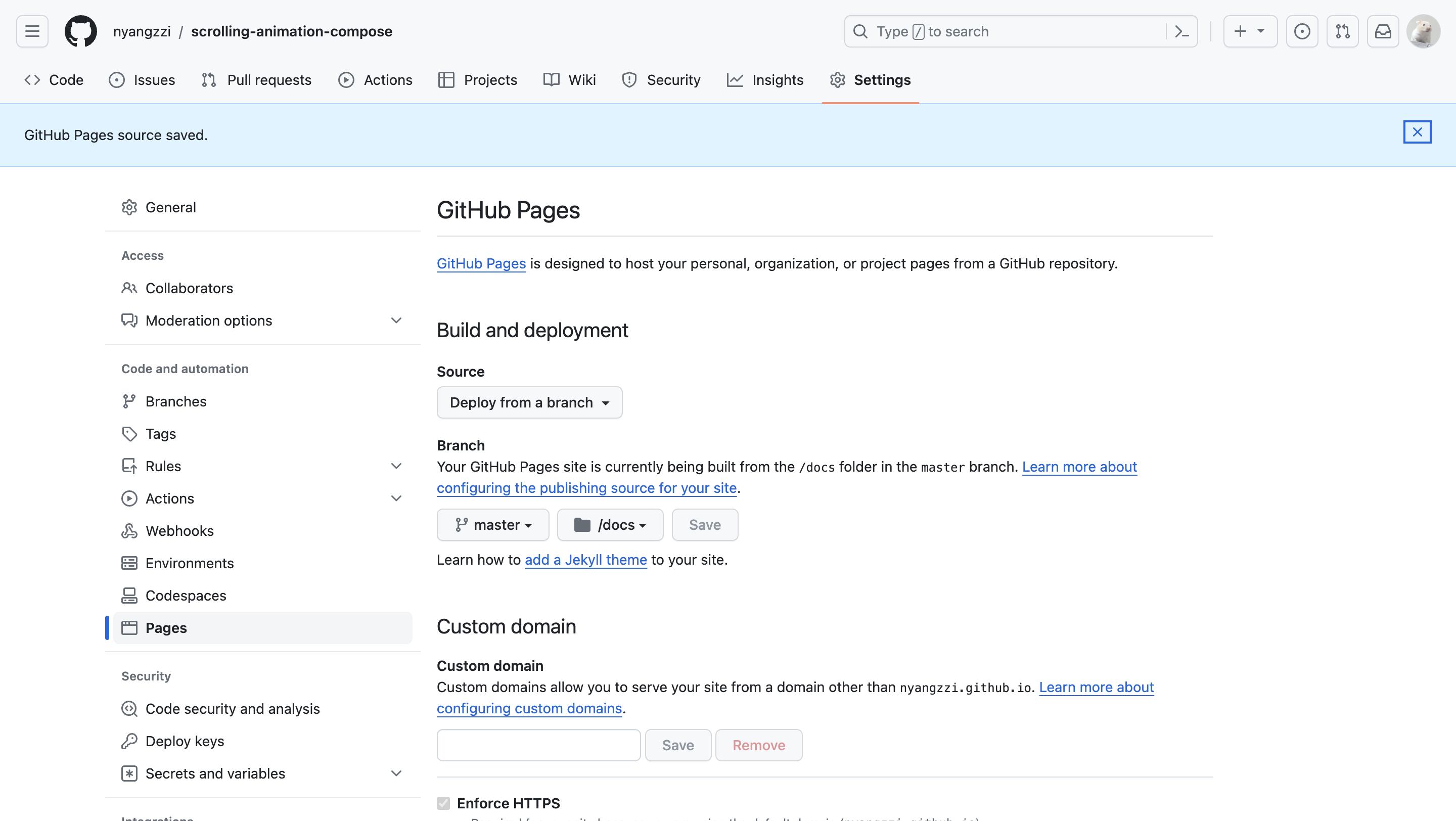1456x821 pixels.
Task: Open the notifications inbox icon
Action: click(1383, 31)
